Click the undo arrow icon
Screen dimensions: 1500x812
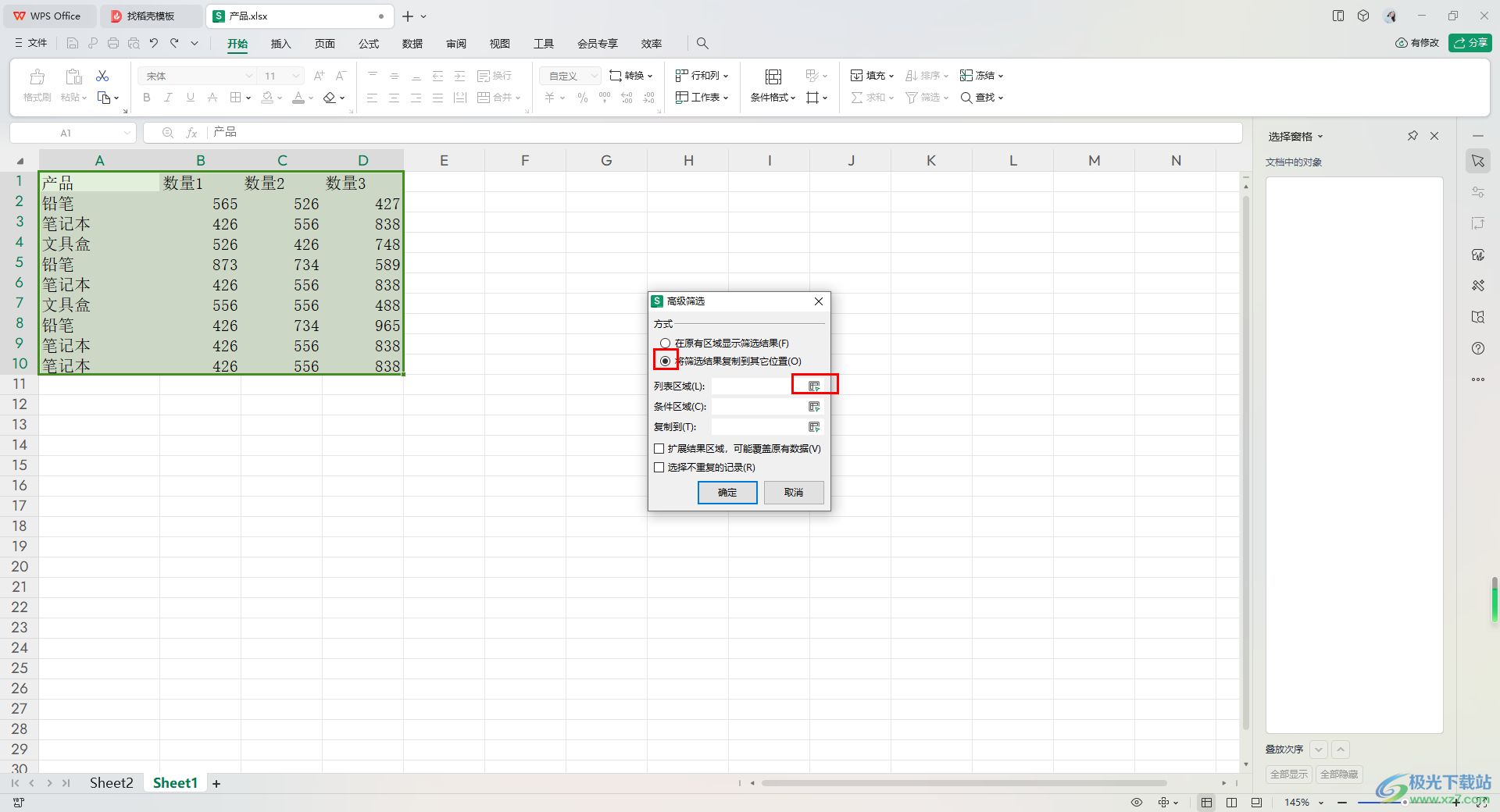pos(154,43)
